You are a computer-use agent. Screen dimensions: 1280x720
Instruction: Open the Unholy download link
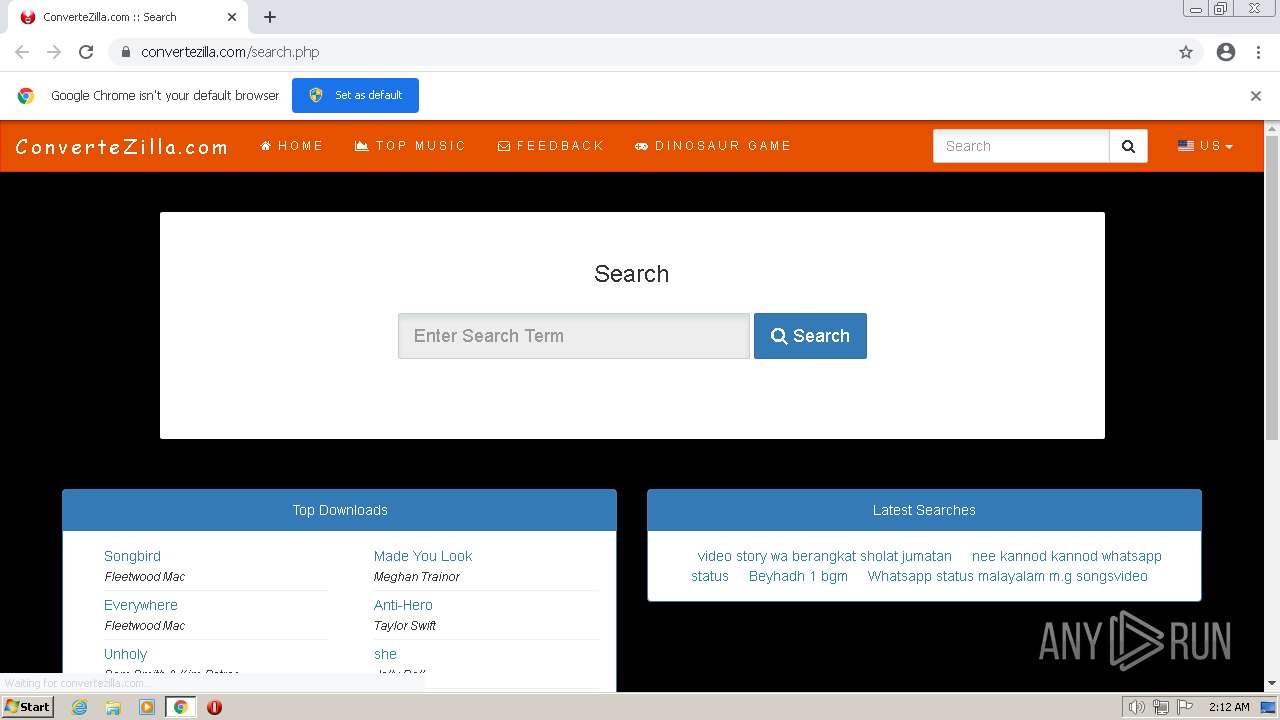[x=126, y=654]
